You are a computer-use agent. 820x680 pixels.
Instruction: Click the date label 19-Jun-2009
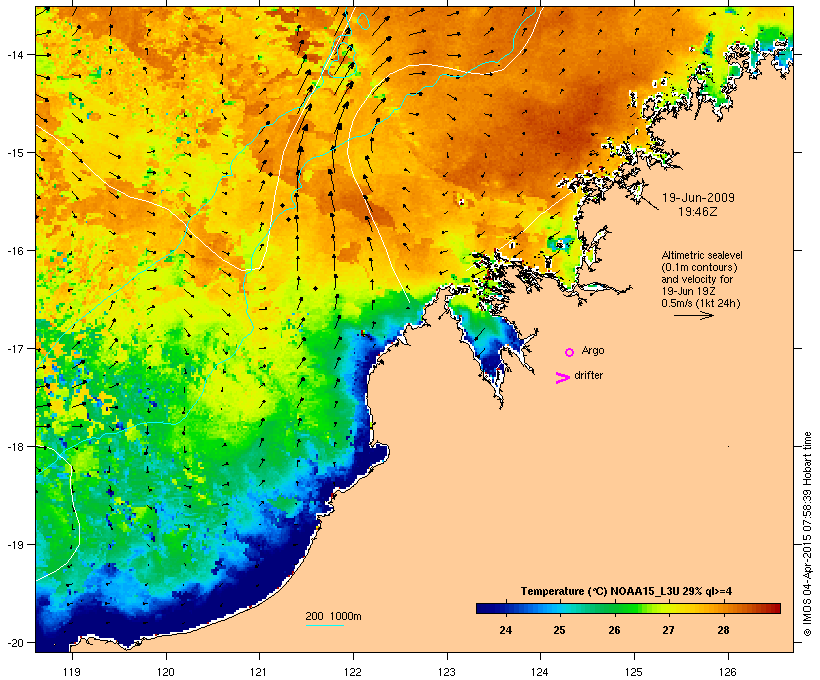pyautogui.click(x=698, y=198)
